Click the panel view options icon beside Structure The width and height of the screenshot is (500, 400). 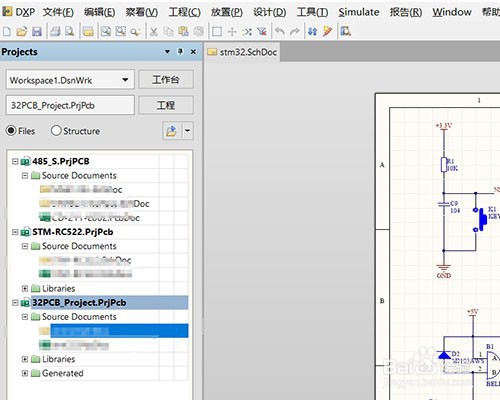(x=171, y=130)
